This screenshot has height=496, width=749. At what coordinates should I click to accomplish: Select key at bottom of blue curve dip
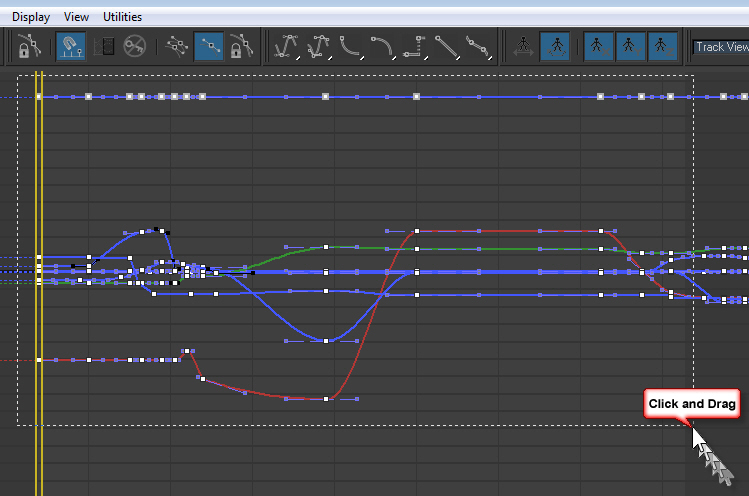pos(326,341)
